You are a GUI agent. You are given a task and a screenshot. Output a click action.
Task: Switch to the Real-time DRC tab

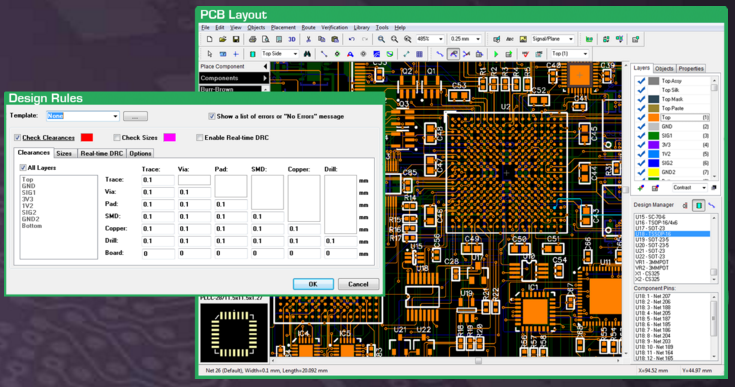point(102,153)
